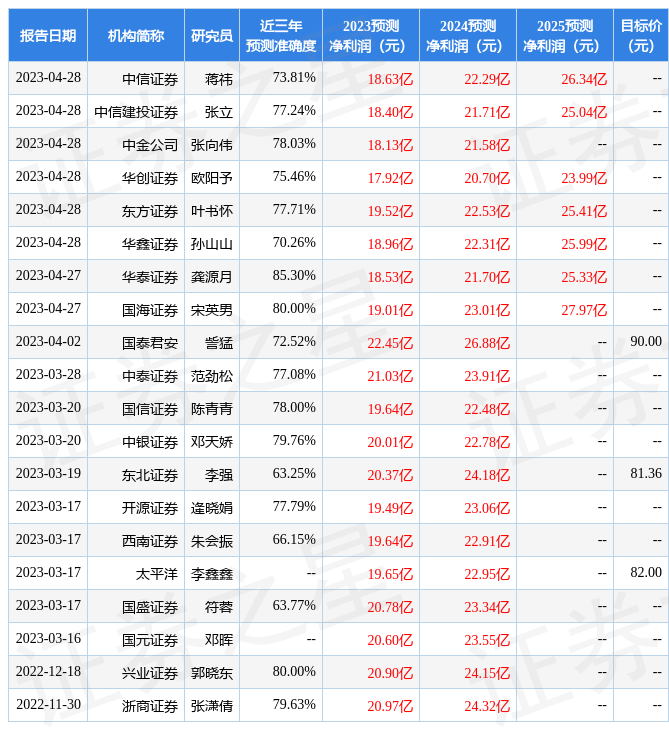The height and width of the screenshot is (730, 669).
Task: Click the 85.30% accuracy value
Action: (294, 275)
